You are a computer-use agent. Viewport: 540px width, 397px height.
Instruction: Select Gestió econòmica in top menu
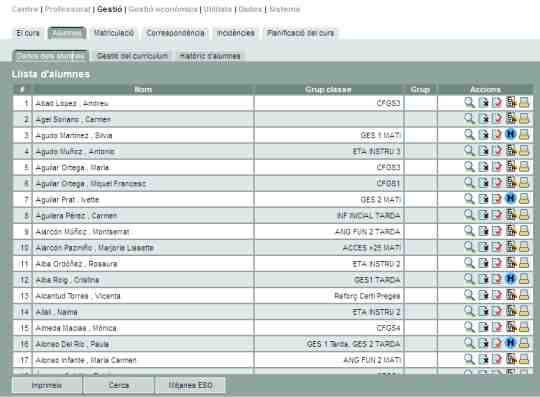tap(163, 10)
